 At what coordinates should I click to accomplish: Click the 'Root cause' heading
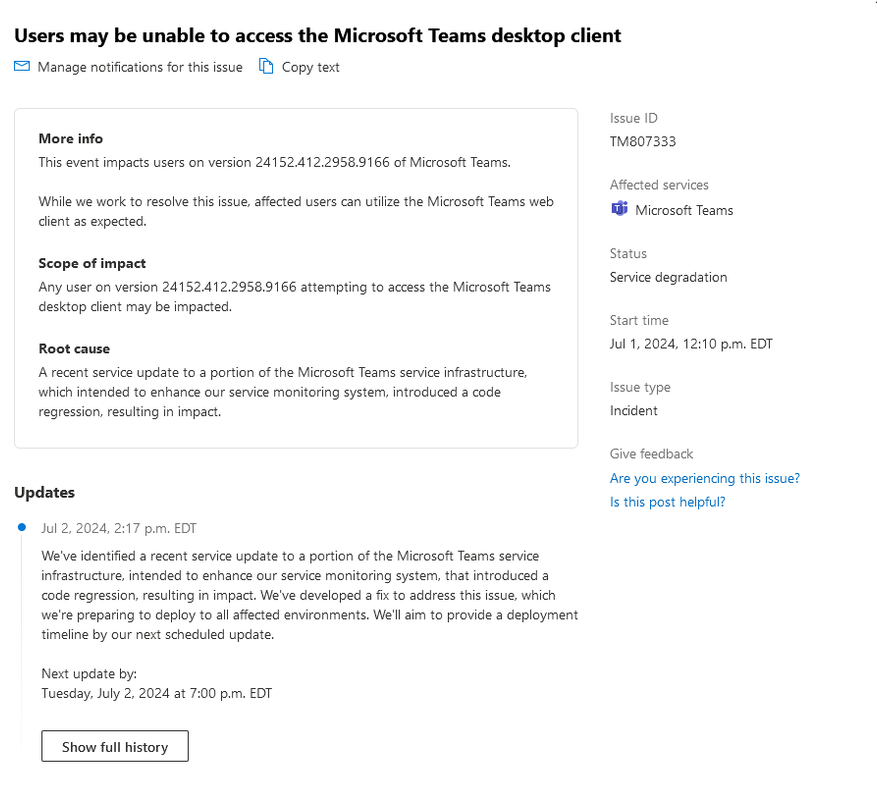(74, 349)
